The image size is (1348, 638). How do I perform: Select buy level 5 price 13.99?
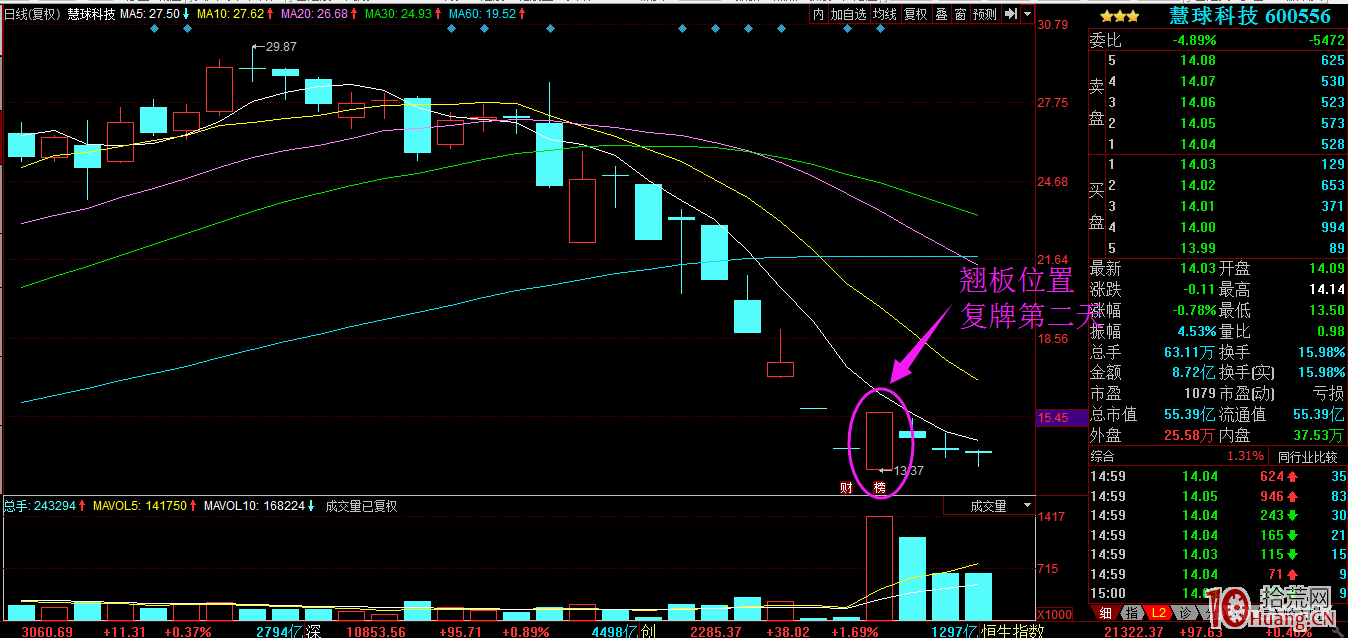coord(1197,248)
